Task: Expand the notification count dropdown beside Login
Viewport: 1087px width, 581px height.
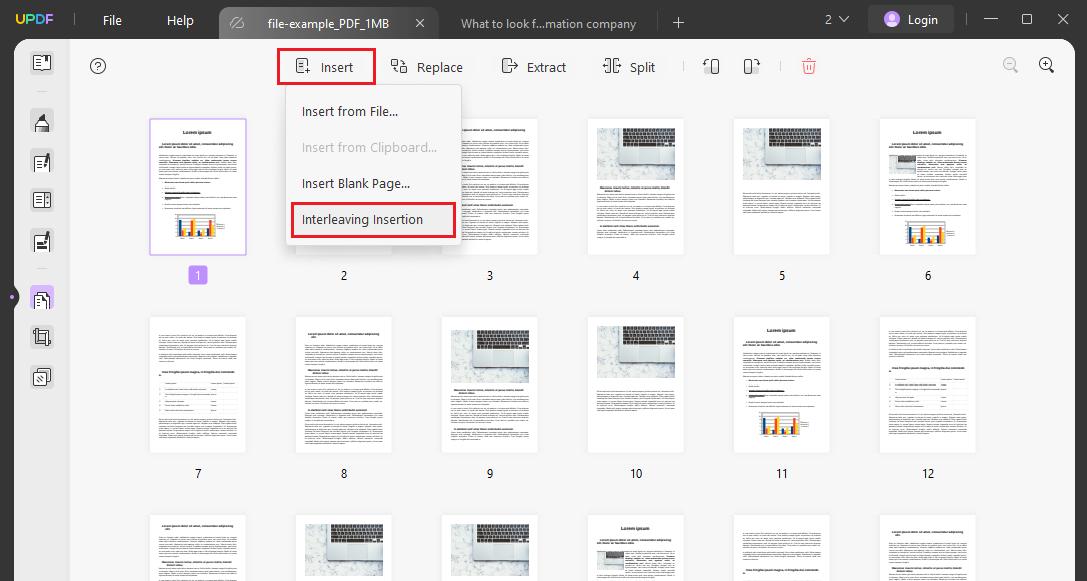Action: click(838, 18)
